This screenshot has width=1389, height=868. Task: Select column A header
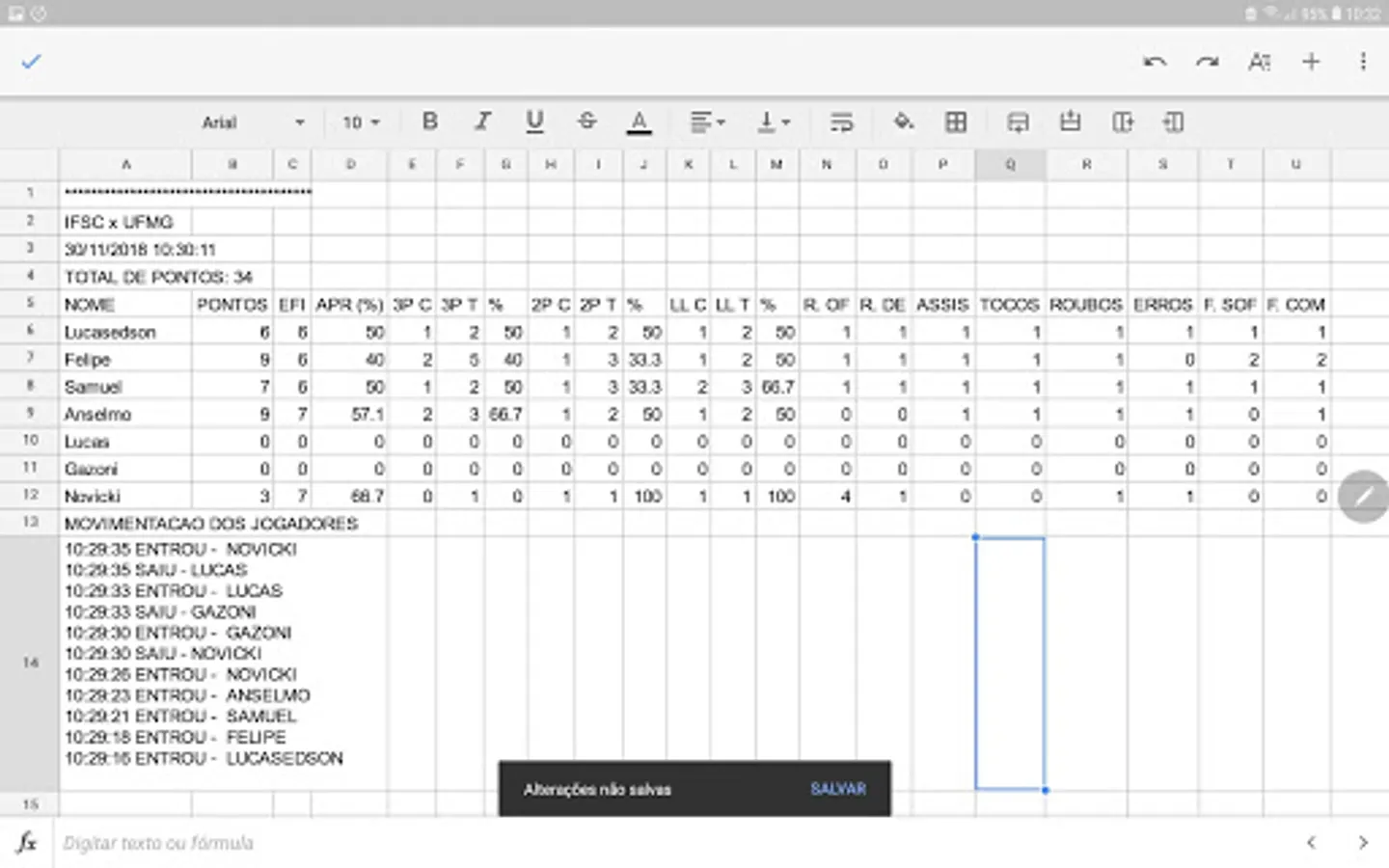click(x=125, y=165)
